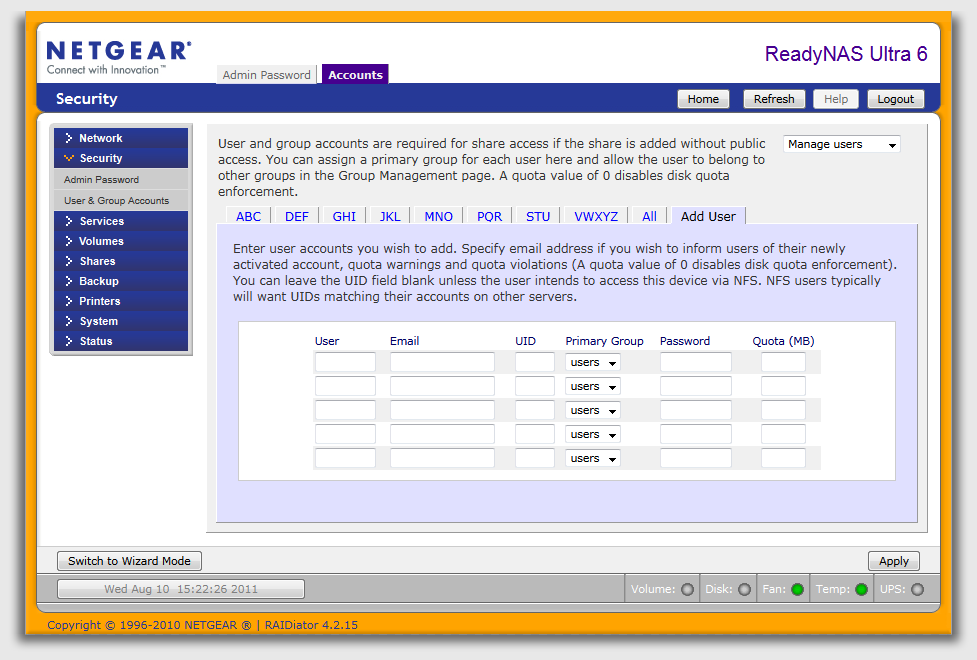This screenshot has width=977, height=660.
Task: Click the fourth row UID field
Action: tap(535, 434)
